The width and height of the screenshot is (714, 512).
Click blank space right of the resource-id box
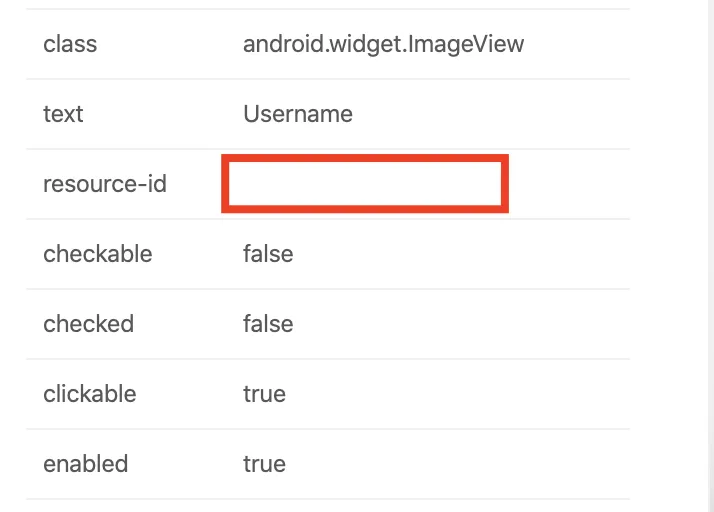[570, 184]
